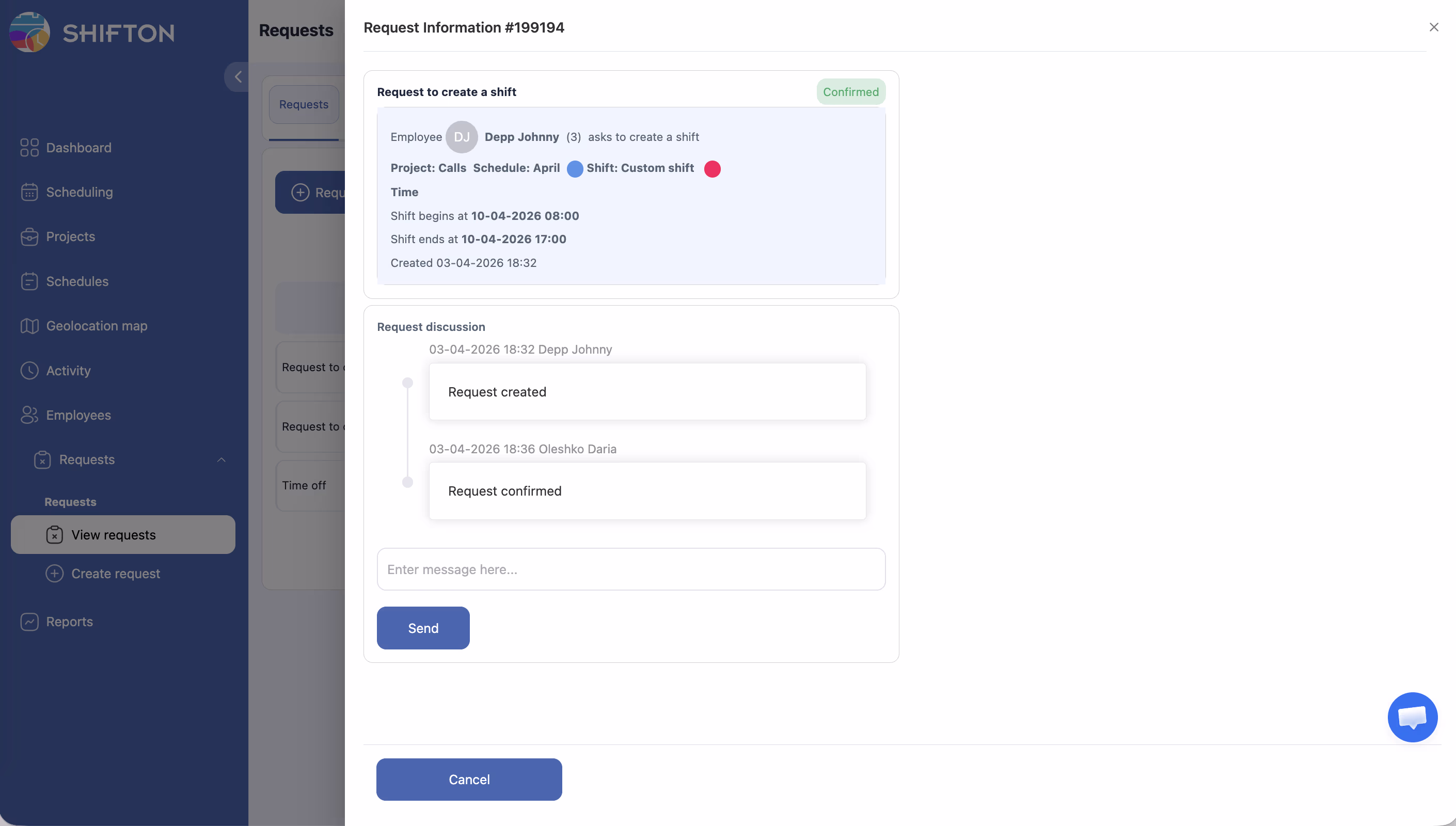Click the Activity clock icon
This screenshot has width=1456, height=826.
(x=29, y=371)
